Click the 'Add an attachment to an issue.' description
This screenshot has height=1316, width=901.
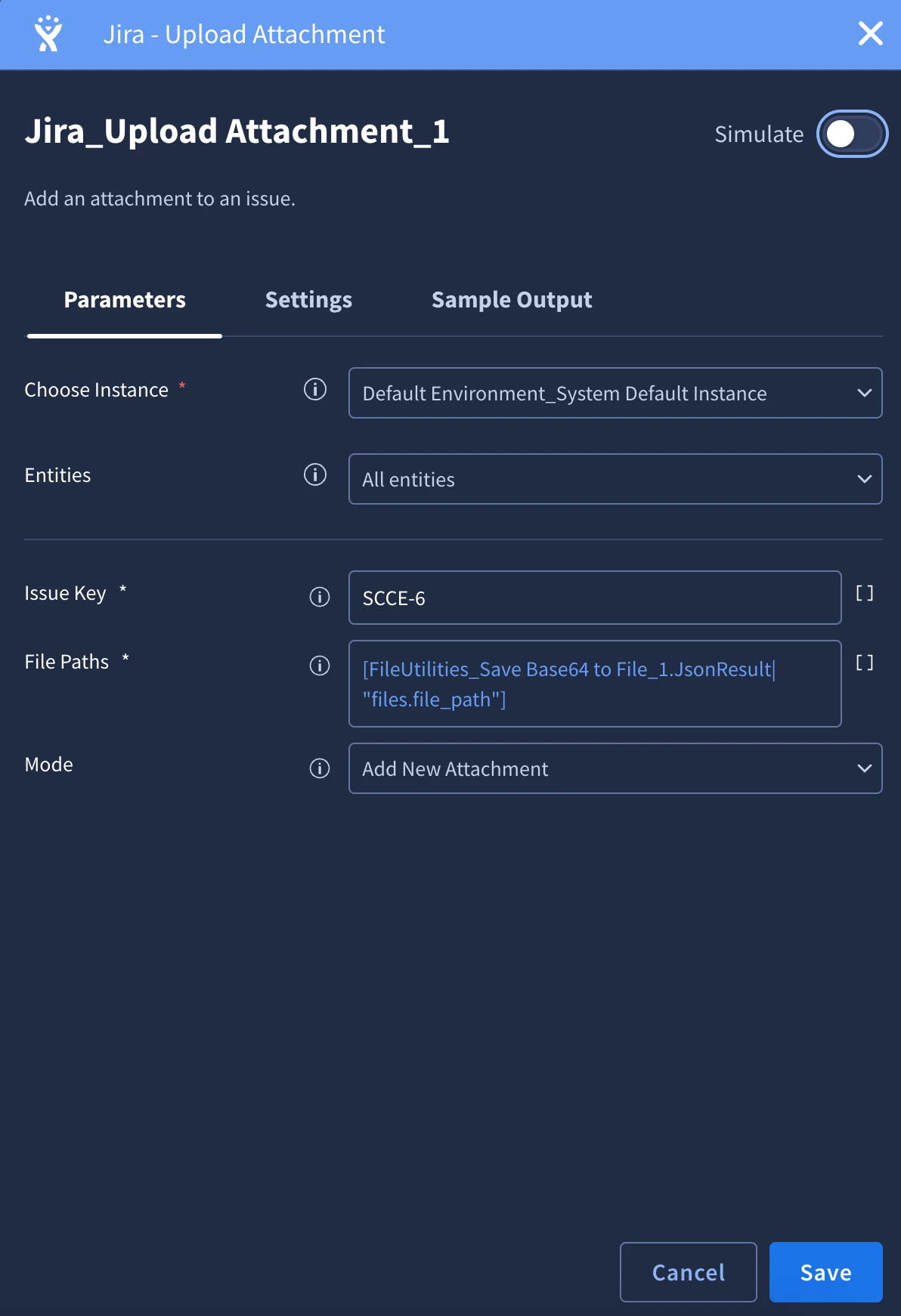click(159, 199)
